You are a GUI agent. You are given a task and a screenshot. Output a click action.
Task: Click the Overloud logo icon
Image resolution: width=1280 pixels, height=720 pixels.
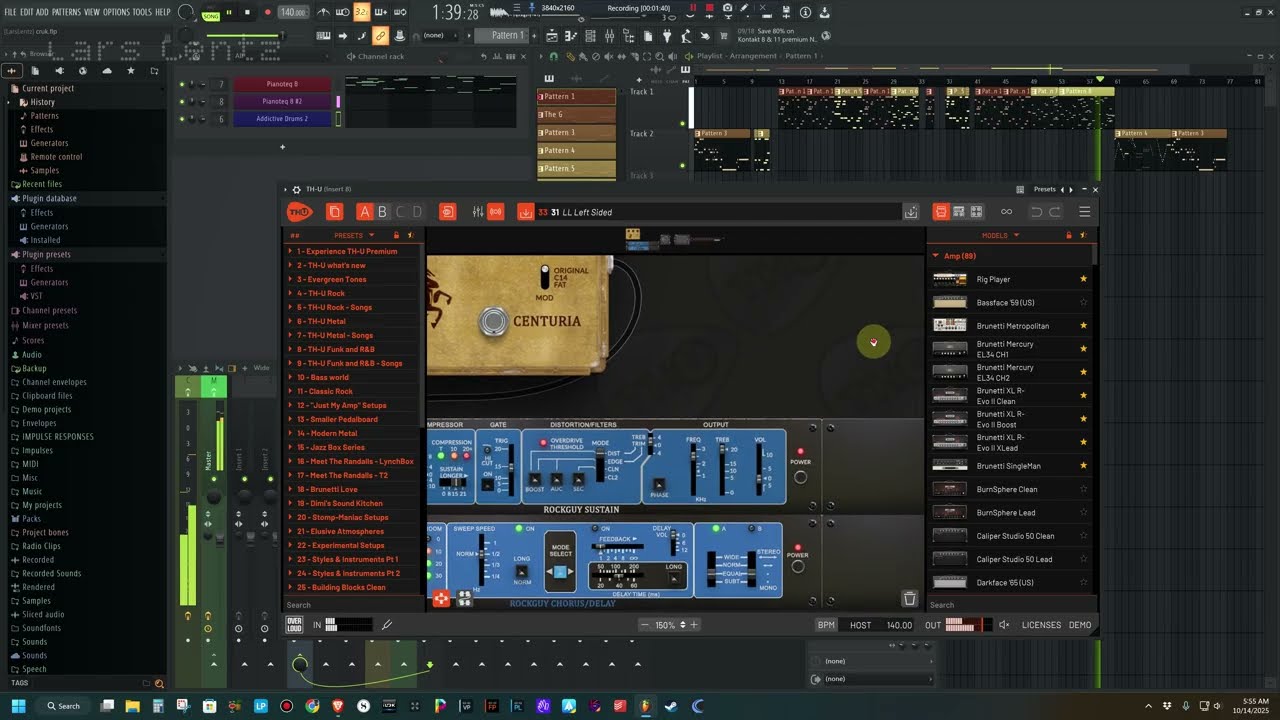[294, 625]
